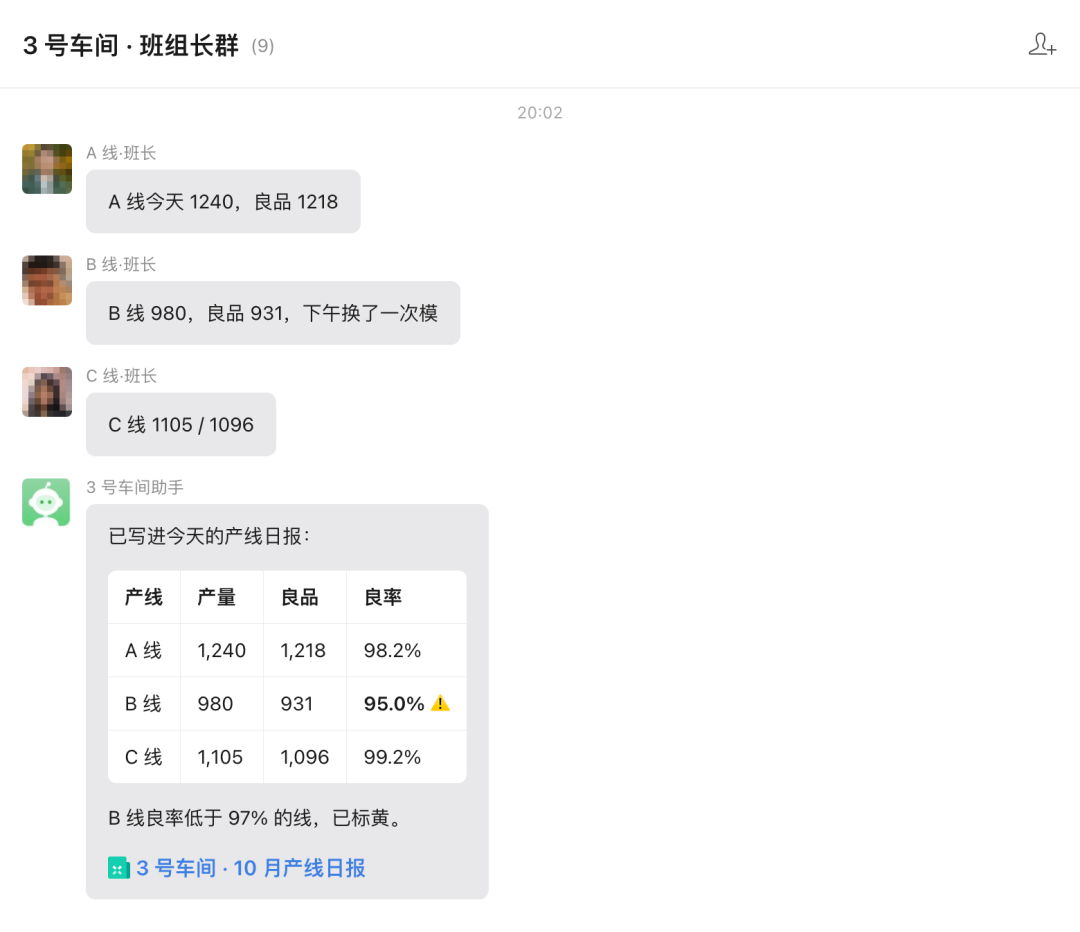Viewport: 1080px width, 932px height.
Task: Click the A 线·班长 avatar
Action: coord(47,169)
